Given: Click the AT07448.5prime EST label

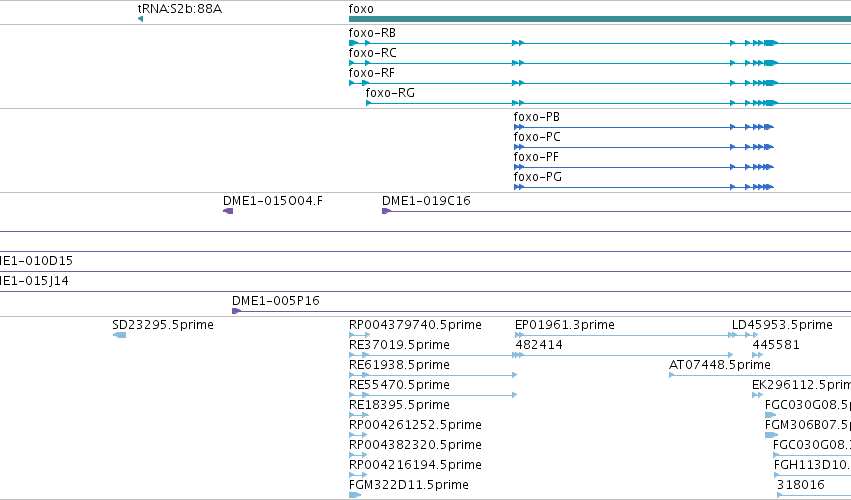Looking at the screenshot, I should click(720, 365).
